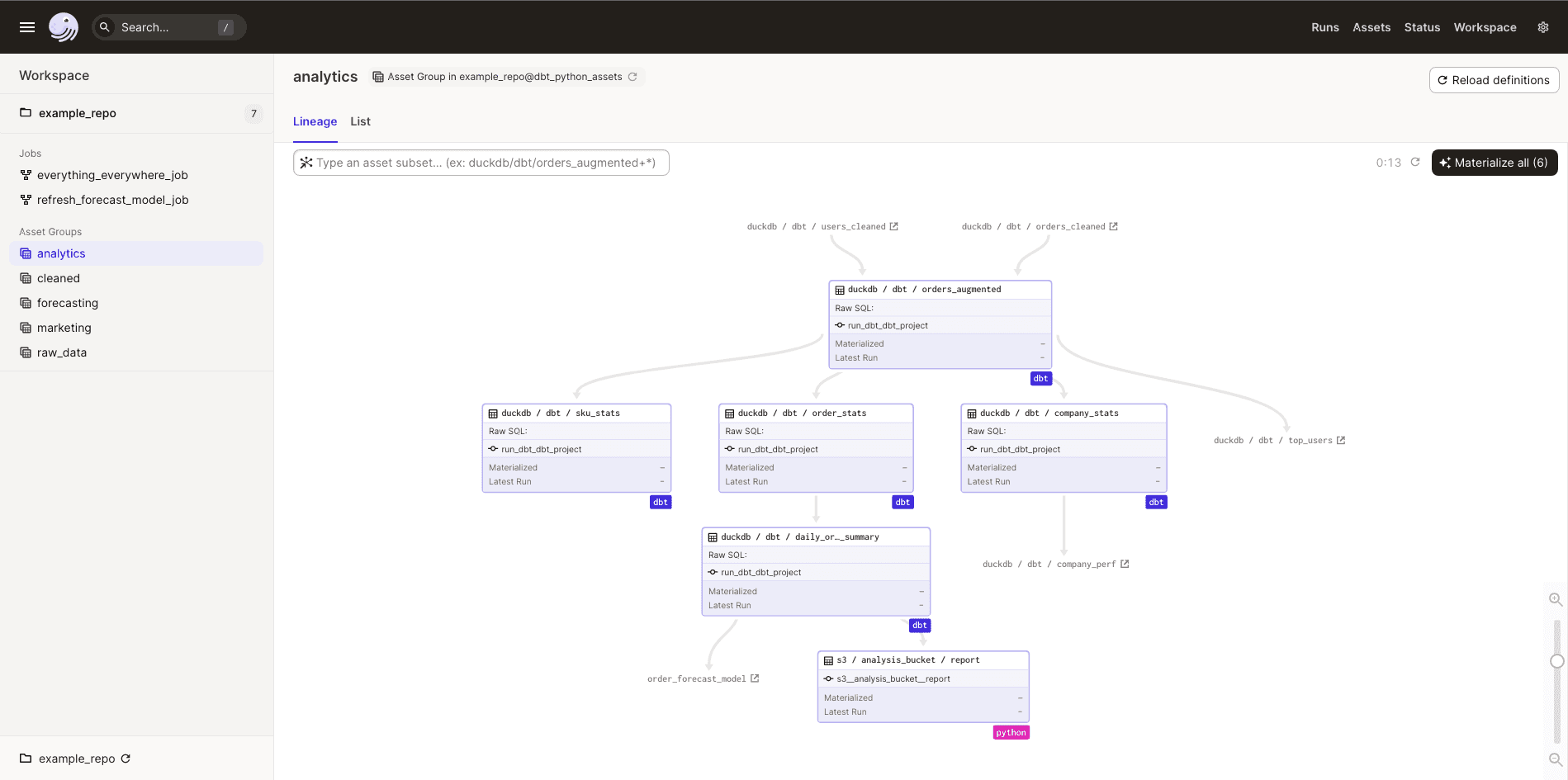Click the filter icon in the asset subset field
Image resolution: width=1568 pixels, height=780 pixels.
(307, 162)
